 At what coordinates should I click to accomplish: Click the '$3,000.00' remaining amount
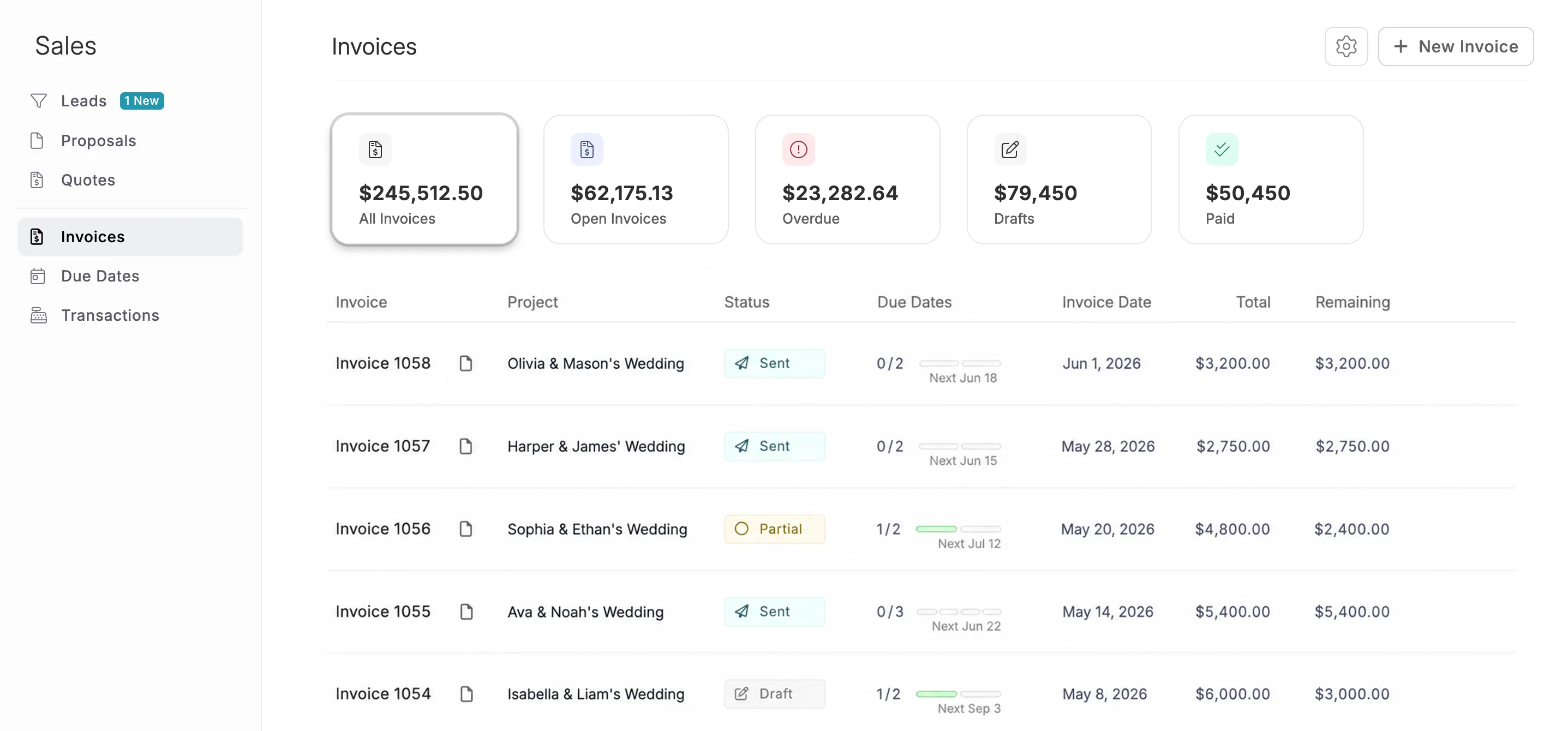click(x=1351, y=694)
